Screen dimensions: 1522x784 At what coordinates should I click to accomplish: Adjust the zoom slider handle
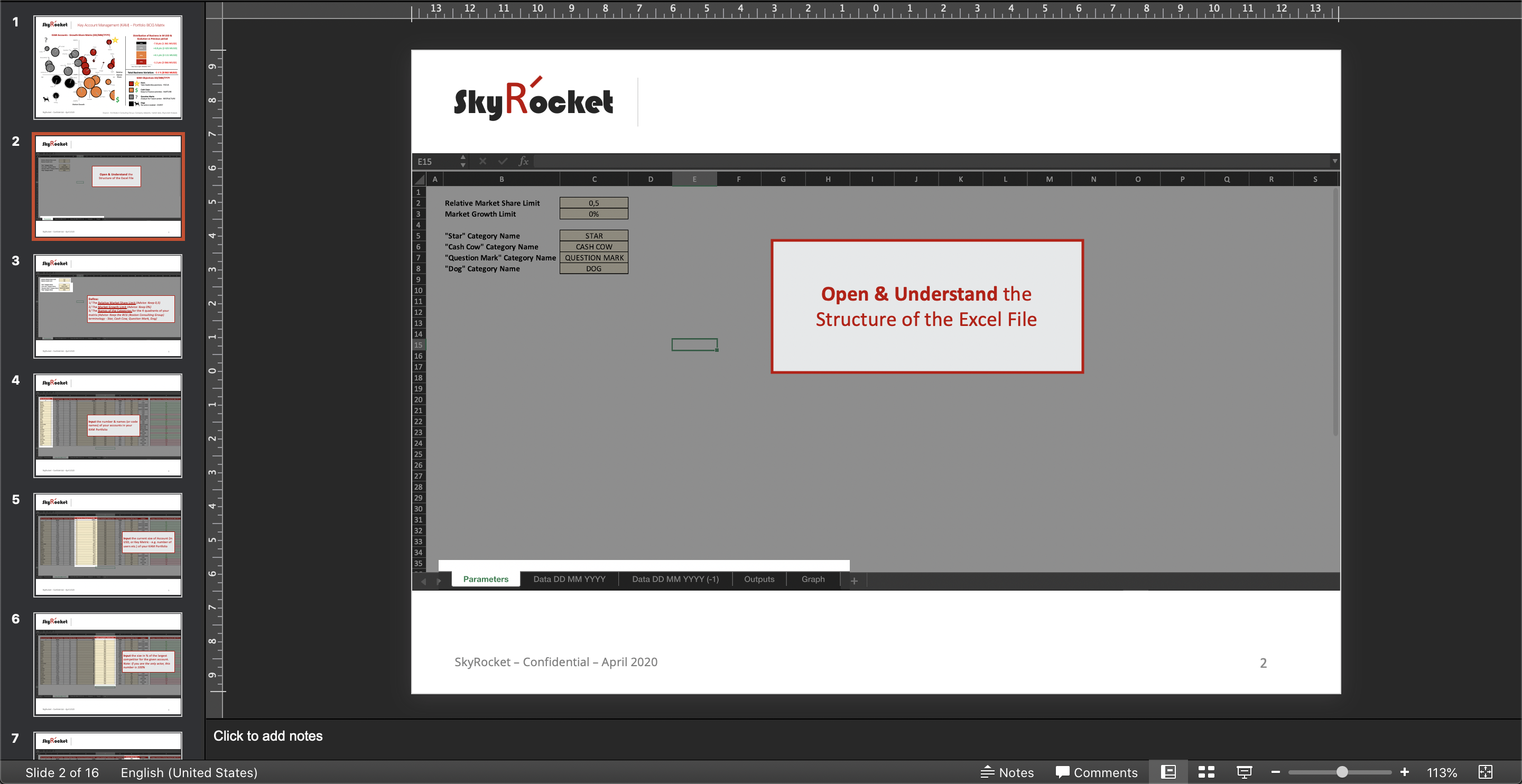[1342, 772]
